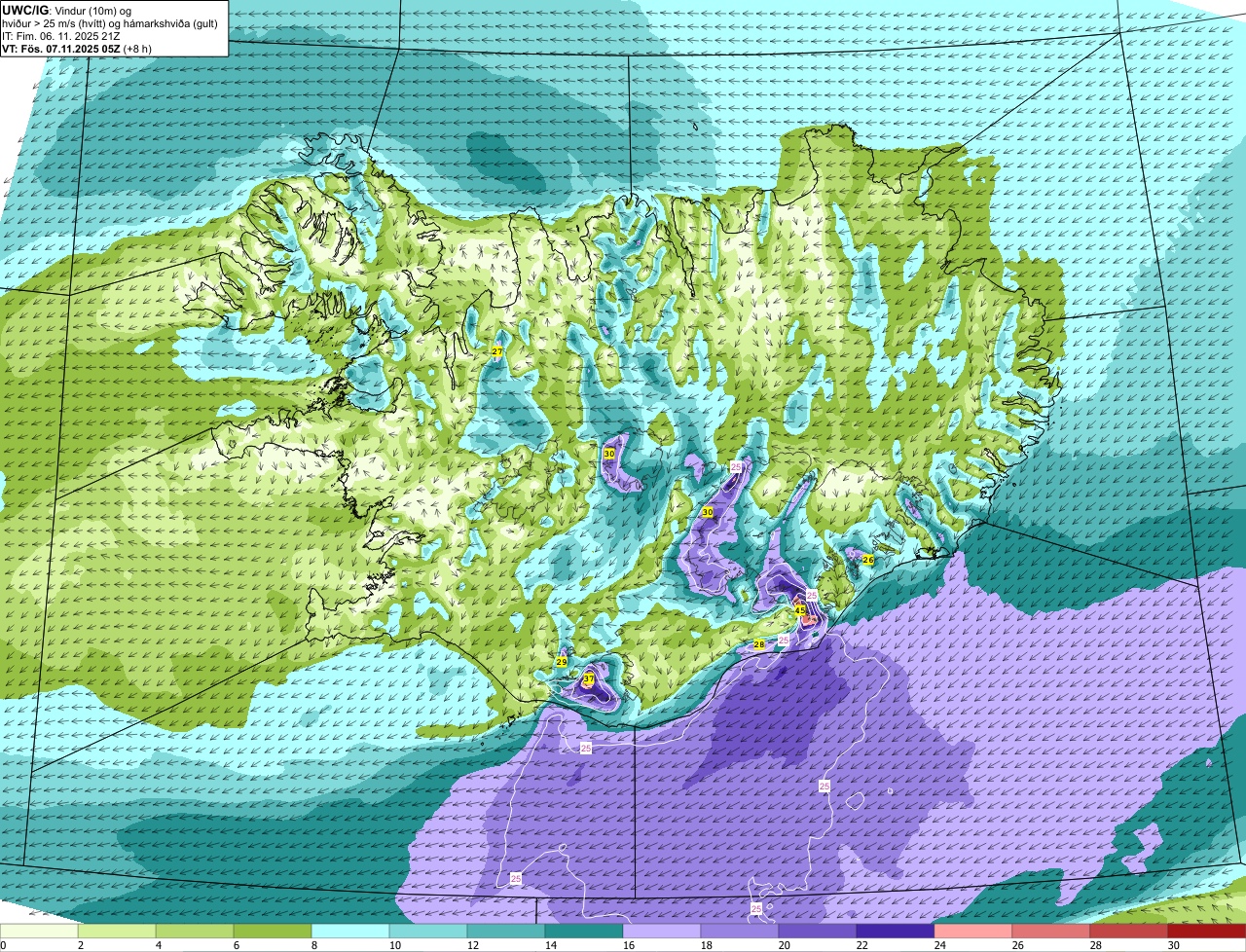Click the "IT: Fim. 06. 11. 2025 21Z" line
Screen dimensions: 1246x952
(61, 36)
